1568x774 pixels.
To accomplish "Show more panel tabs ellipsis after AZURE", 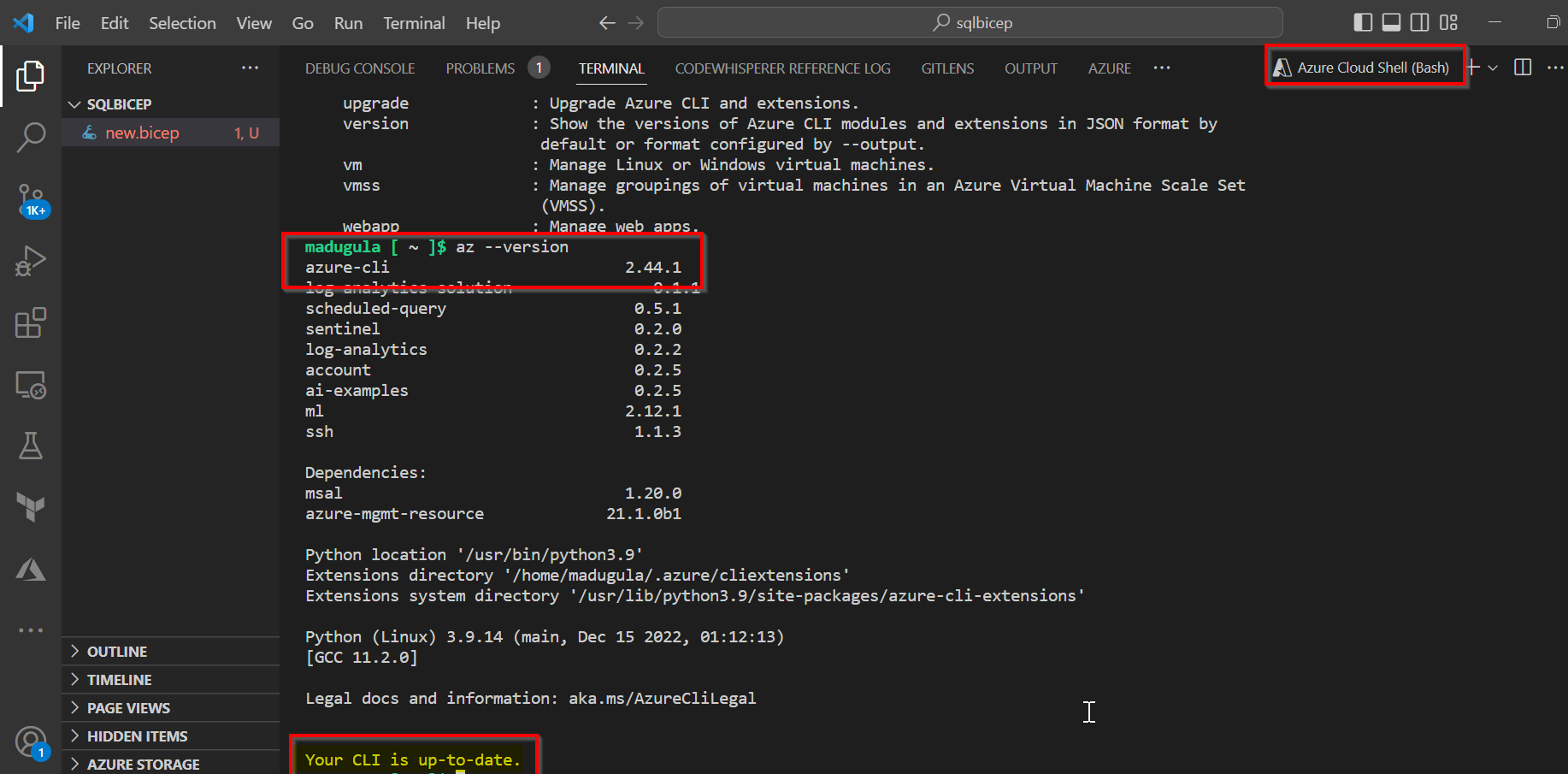I will (1162, 68).
